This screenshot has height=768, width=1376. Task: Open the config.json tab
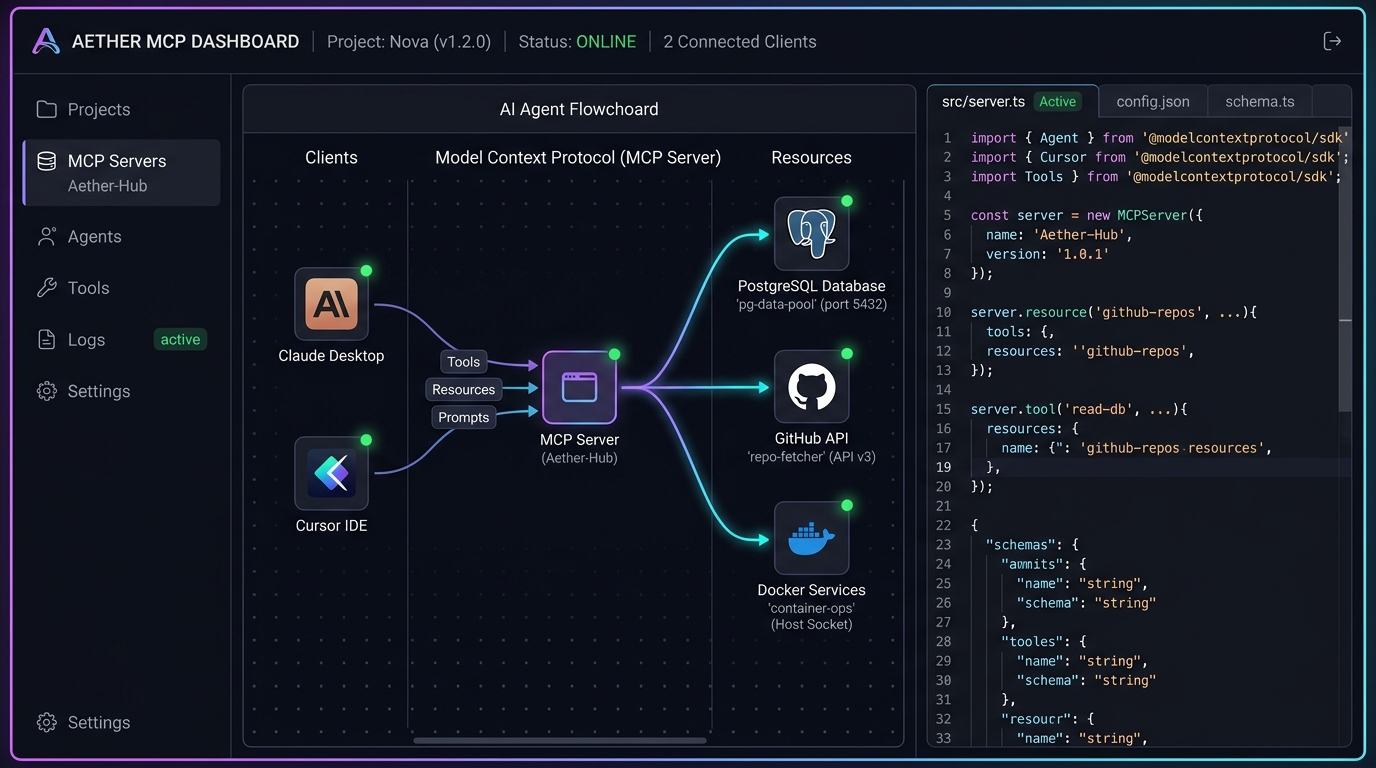coord(1153,102)
